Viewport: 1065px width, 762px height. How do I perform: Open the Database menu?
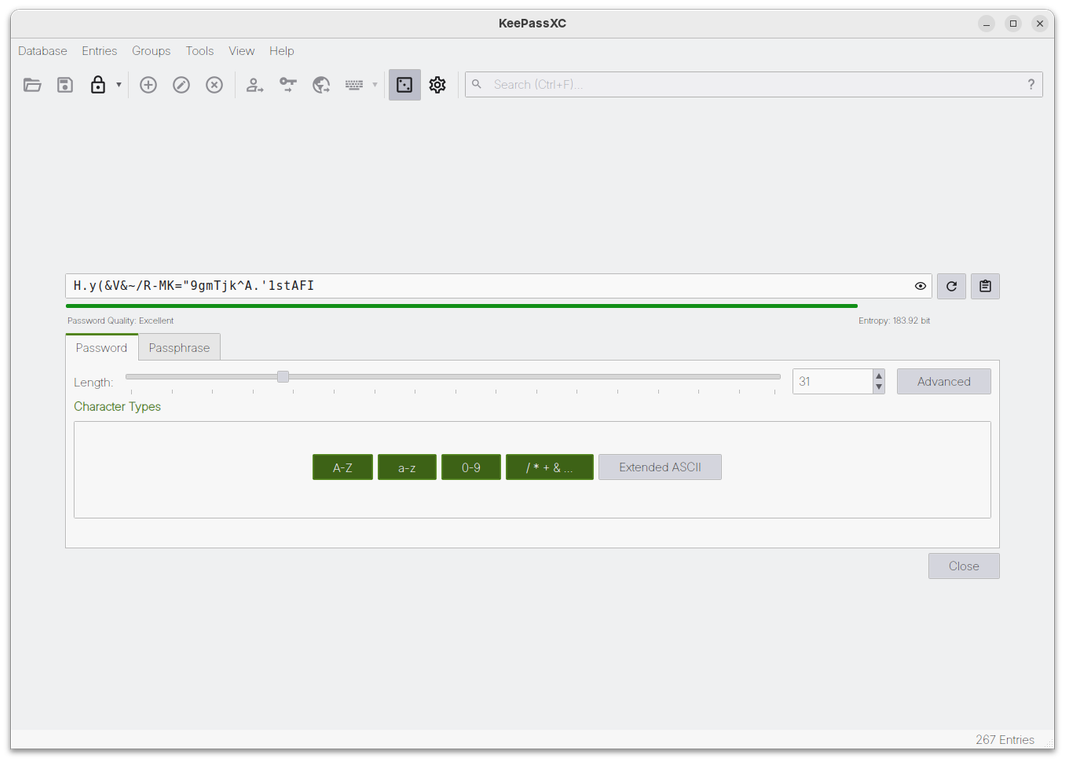tap(43, 51)
